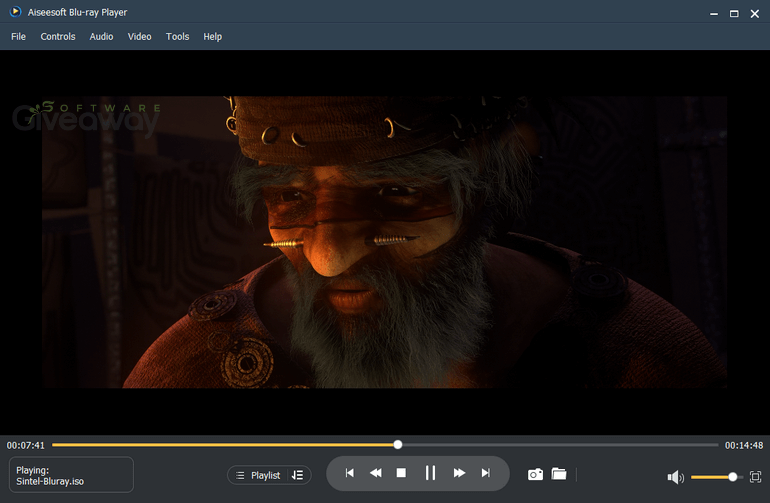
Task: Maximize the player window
Action: pos(734,14)
